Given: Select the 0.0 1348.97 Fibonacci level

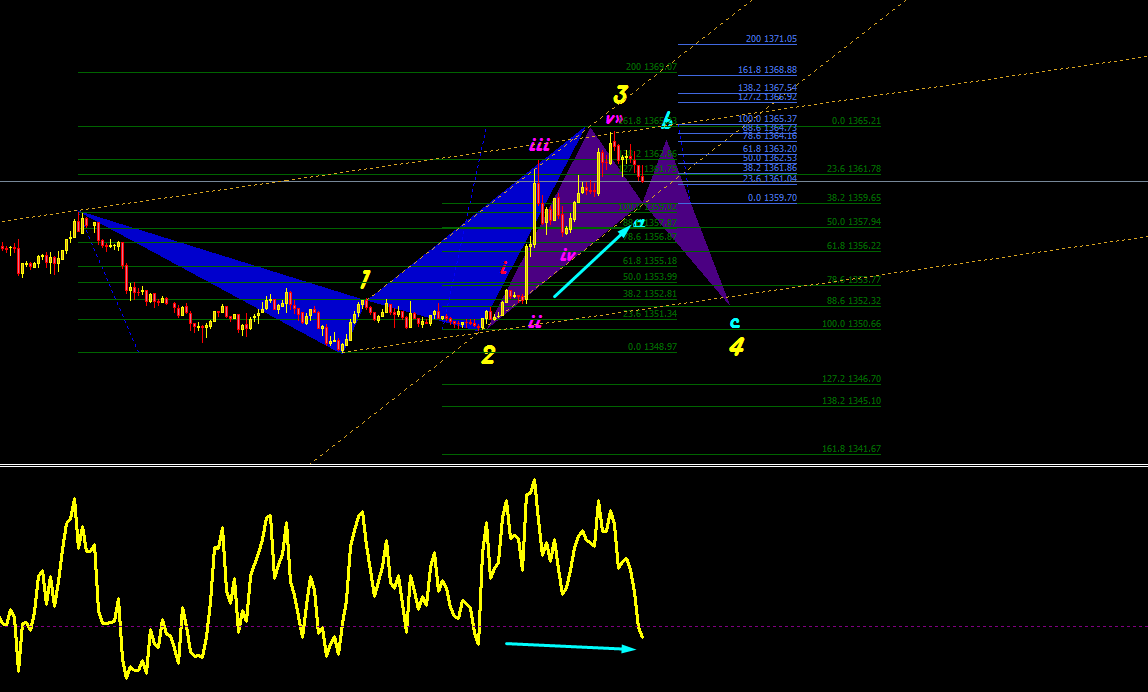Looking at the screenshot, I should pyautogui.click(x=652, y=346).
